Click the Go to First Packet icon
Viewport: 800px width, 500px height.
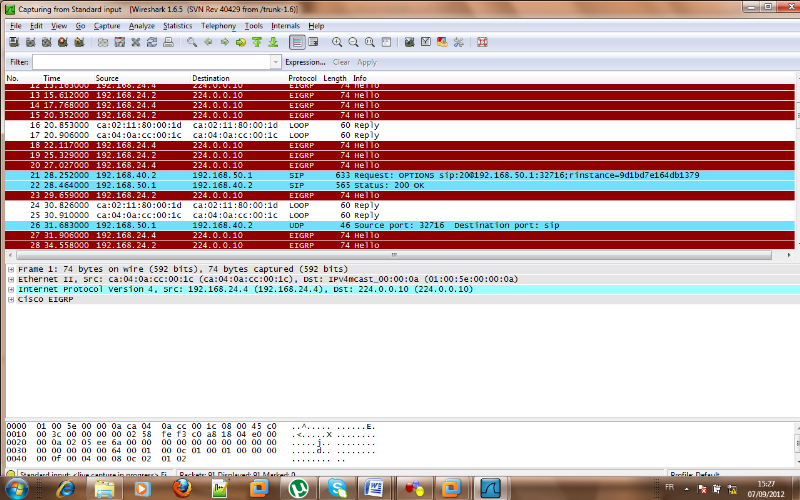257,43
